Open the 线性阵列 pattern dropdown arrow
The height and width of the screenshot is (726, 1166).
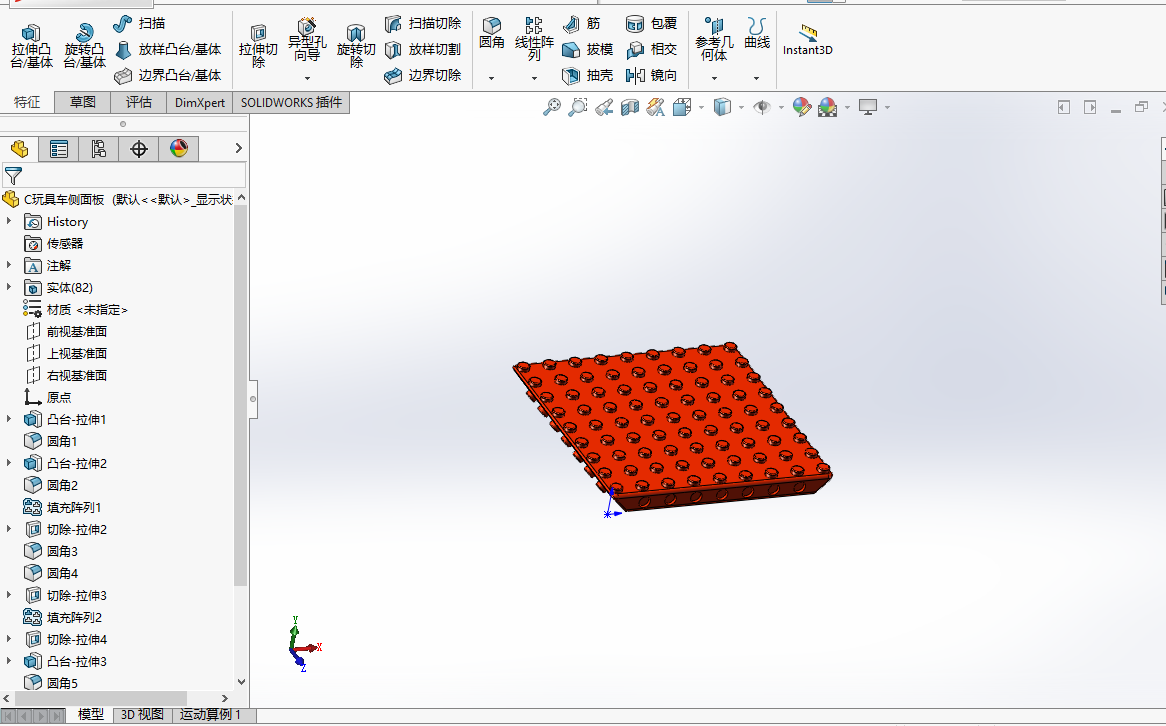(x=534, y=77)
